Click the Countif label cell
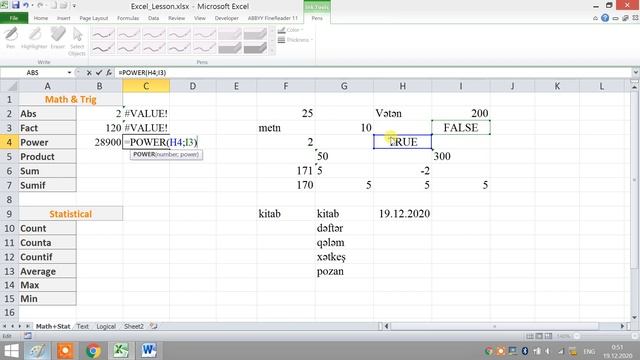 pos(47,257)
